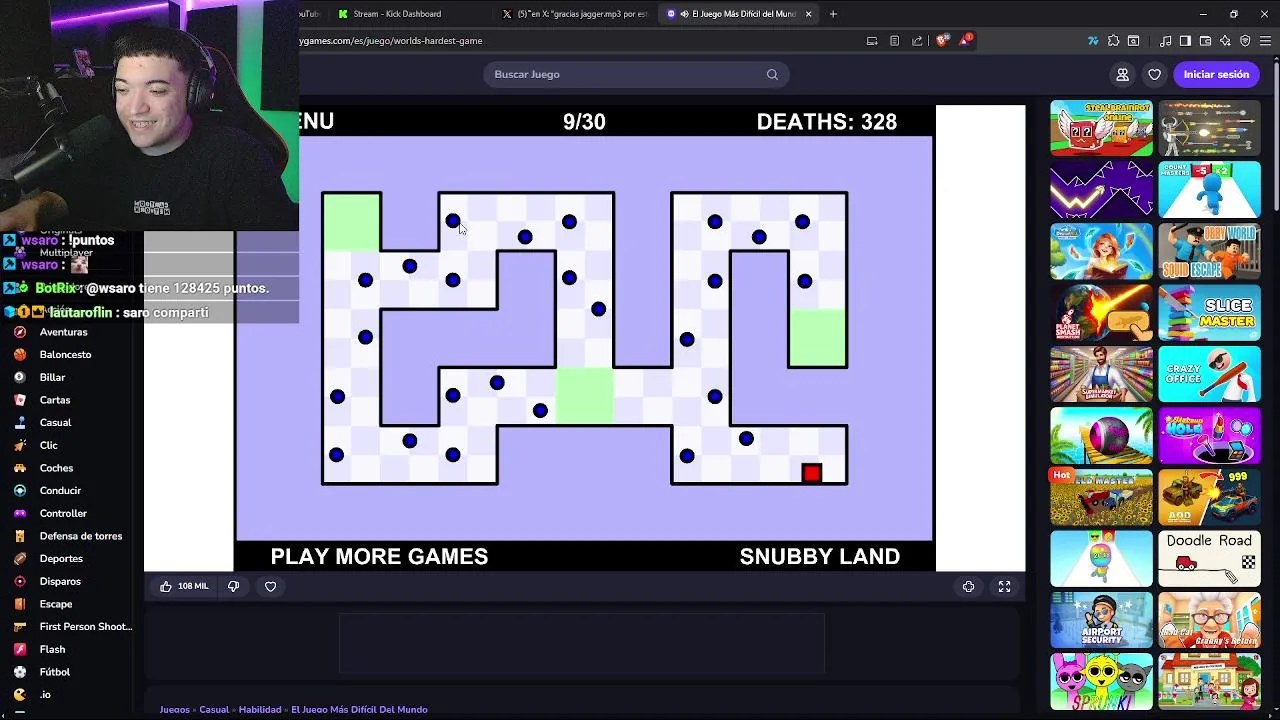Open the Aventuras category
This screenshot has height=720, width=1280.
pyautogui.click(x=63, y=332)
